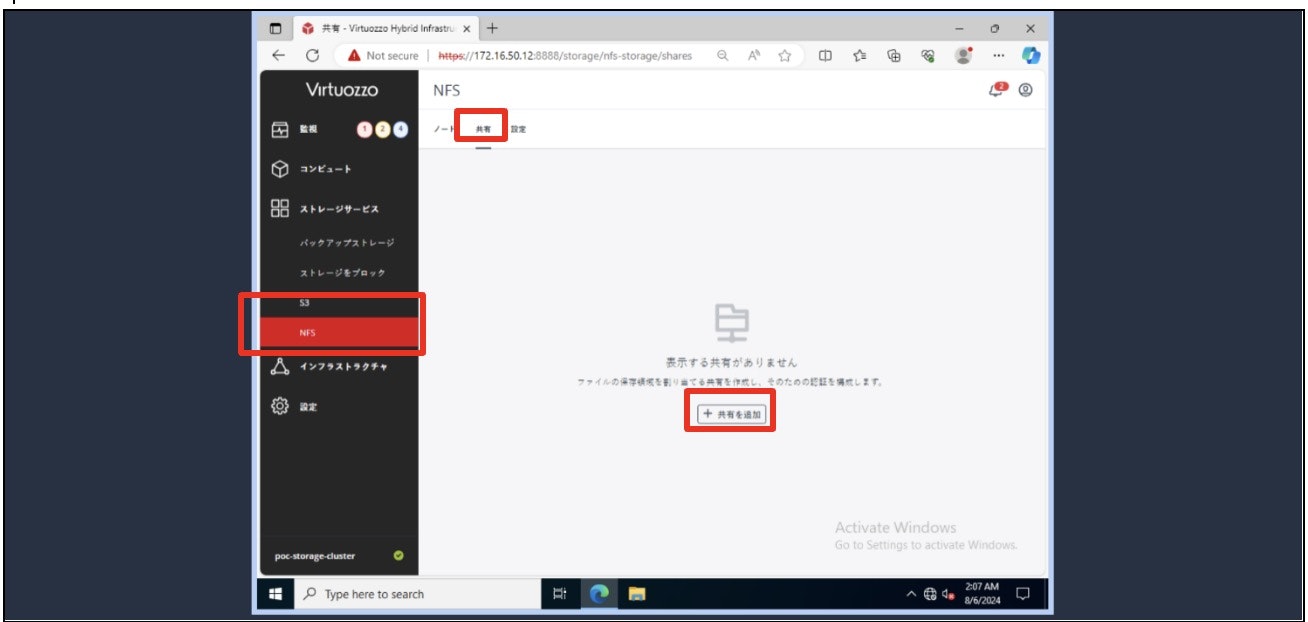Switch to the ノード tab

coord(443,129)
